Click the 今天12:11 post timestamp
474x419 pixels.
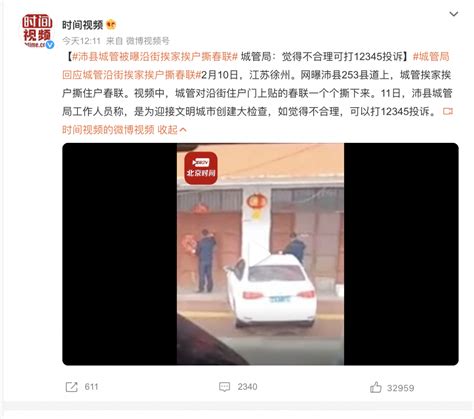point(82,41)
